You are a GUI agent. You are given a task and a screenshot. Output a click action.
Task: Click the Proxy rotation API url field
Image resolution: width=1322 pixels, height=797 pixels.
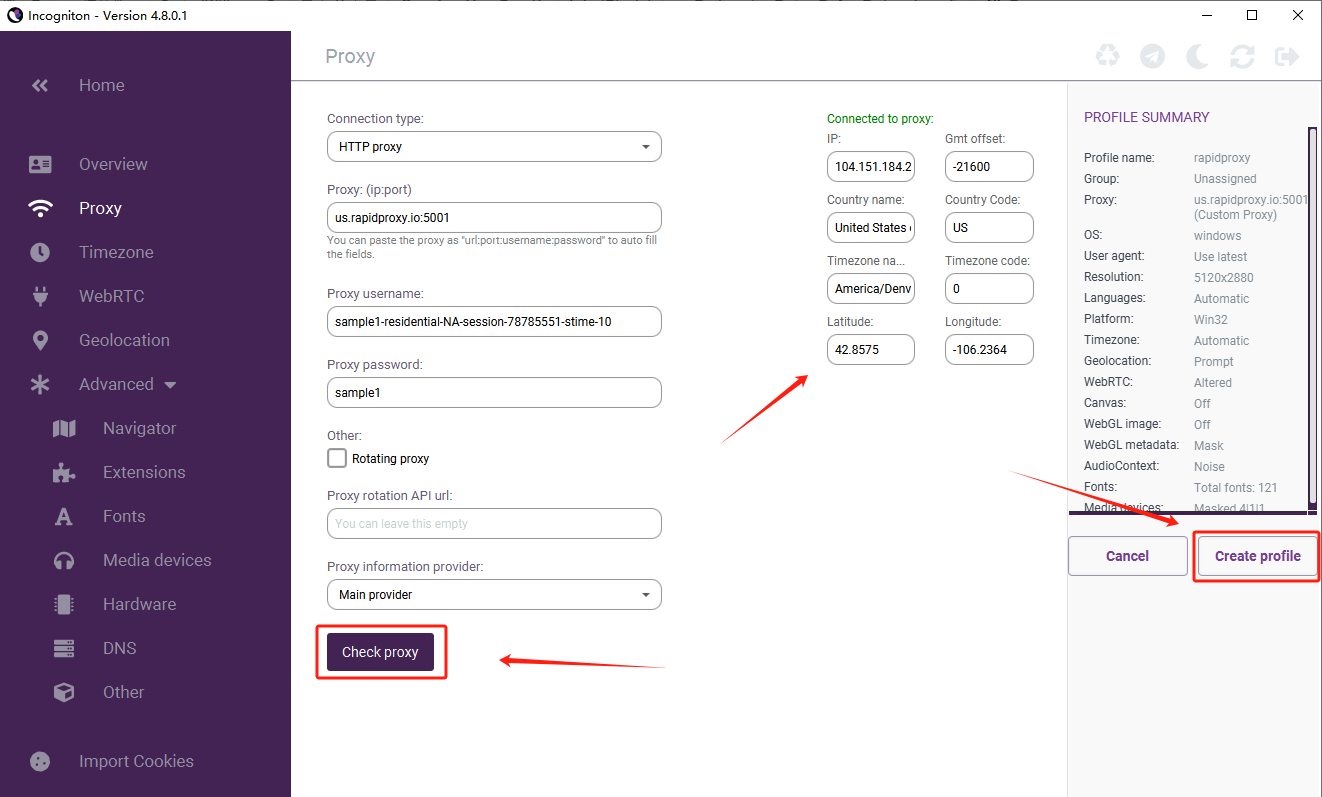click(x=494, y=523)
